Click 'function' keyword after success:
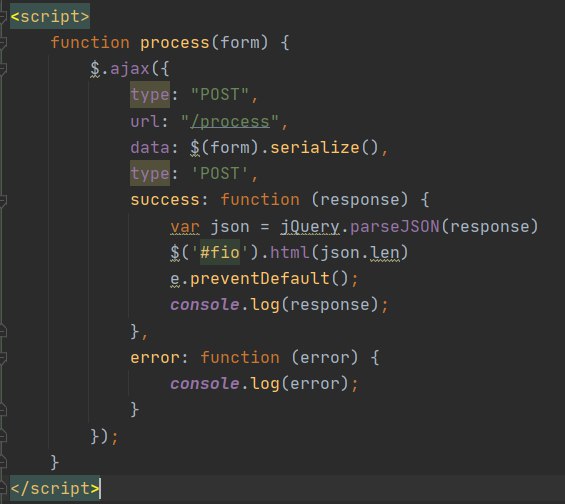 coord(260,200)
